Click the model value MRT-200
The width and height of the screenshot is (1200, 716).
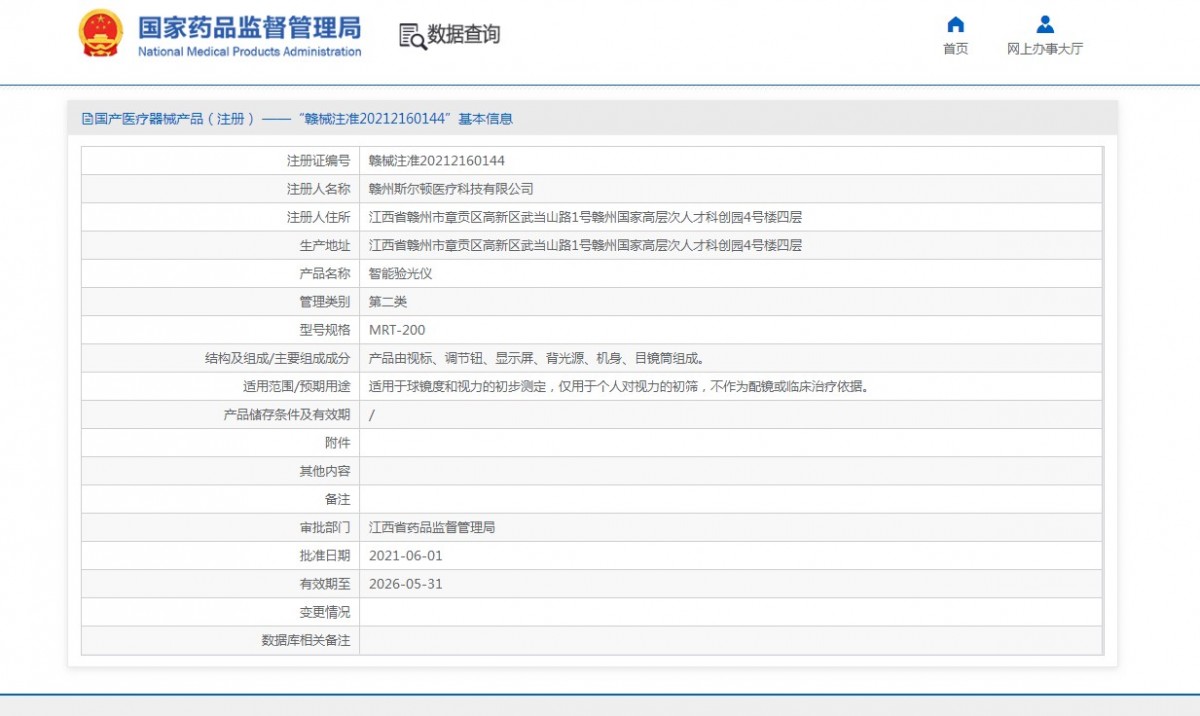(x=397, y=330)
